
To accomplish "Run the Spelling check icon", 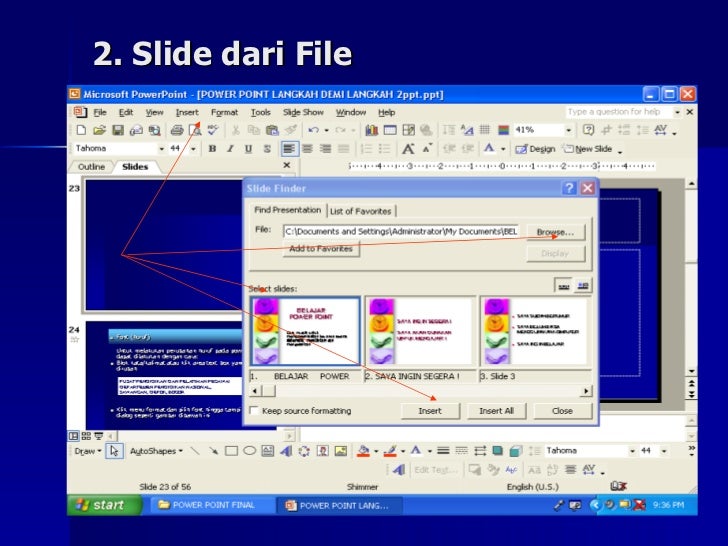I will click(213, 130).
